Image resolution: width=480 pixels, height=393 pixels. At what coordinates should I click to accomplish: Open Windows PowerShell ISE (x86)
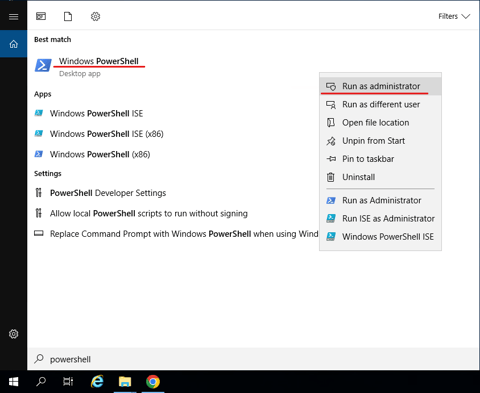(107, 134)
